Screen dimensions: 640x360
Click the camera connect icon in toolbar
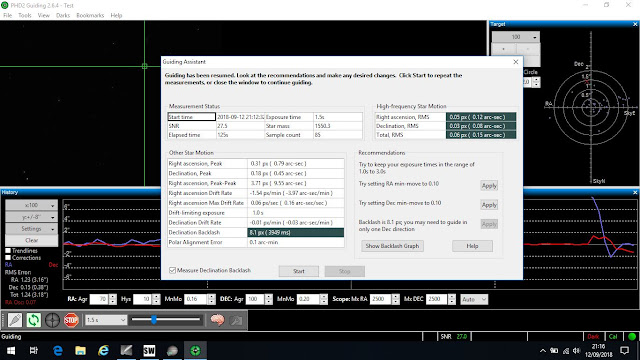(15, 320)
